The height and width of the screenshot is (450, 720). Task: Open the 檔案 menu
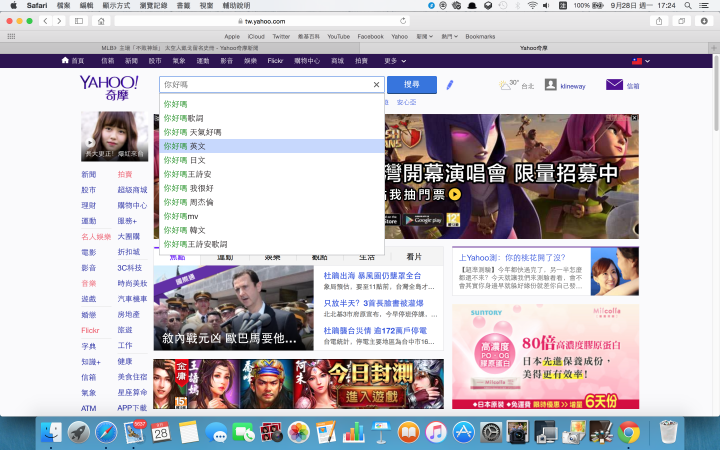tap(63, 6)
